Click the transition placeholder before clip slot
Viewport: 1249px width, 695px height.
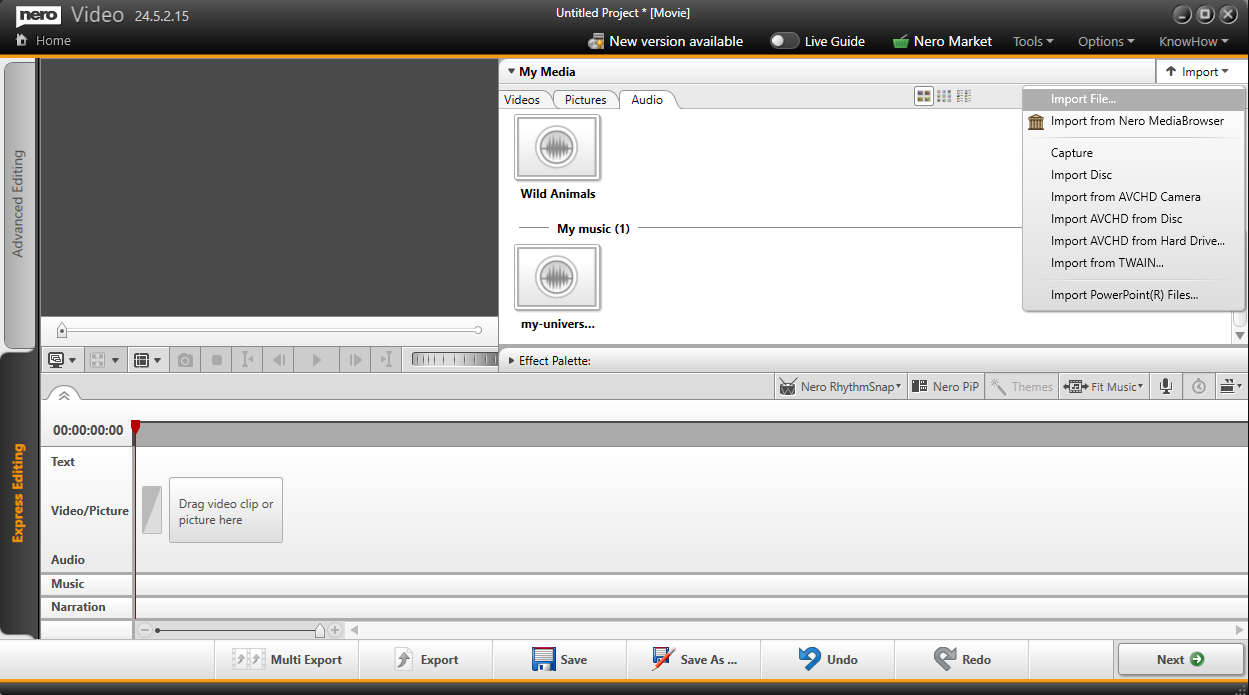tap(152, 510)
